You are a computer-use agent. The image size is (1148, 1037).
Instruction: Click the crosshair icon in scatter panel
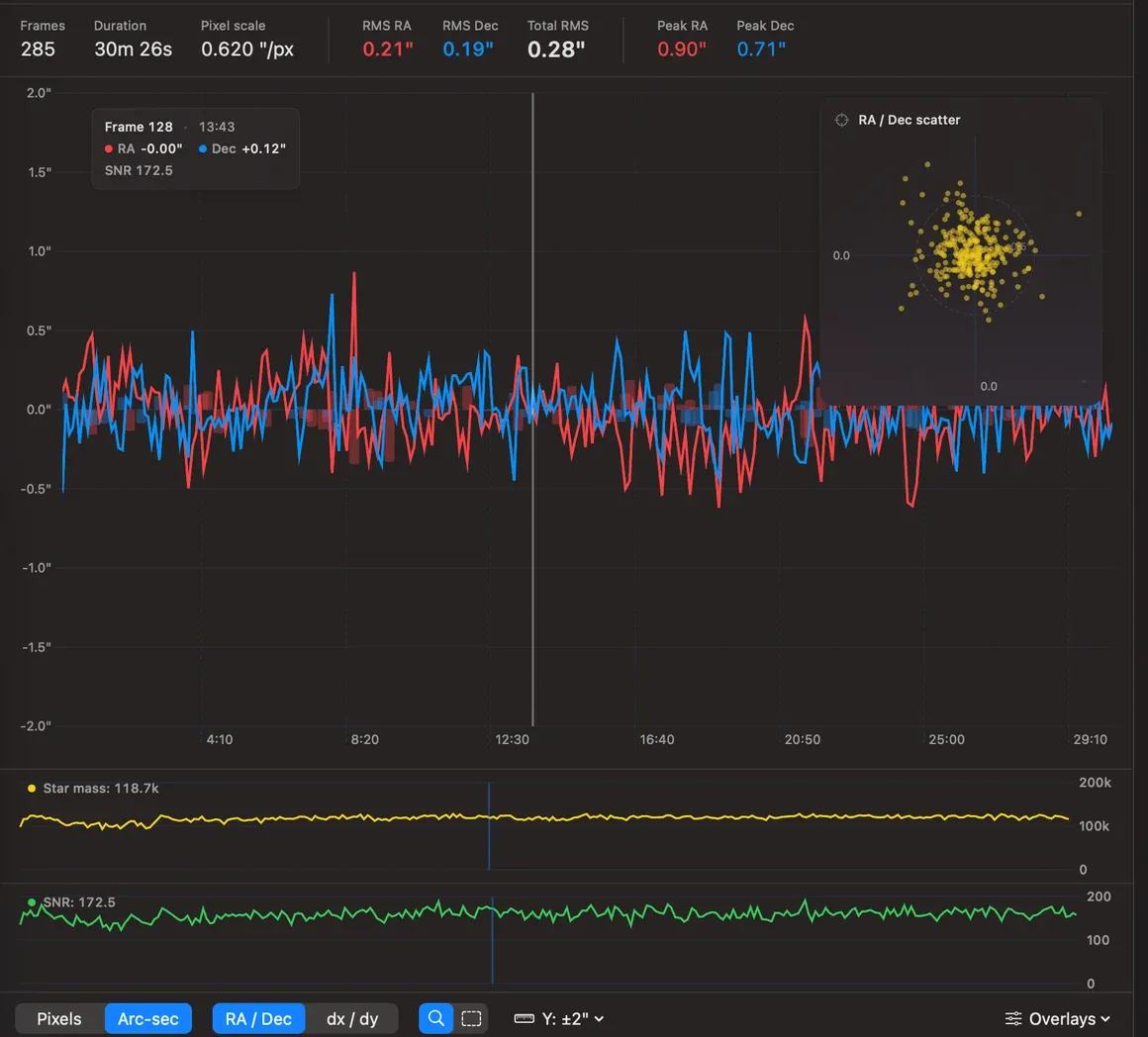[x=842, y=120]
